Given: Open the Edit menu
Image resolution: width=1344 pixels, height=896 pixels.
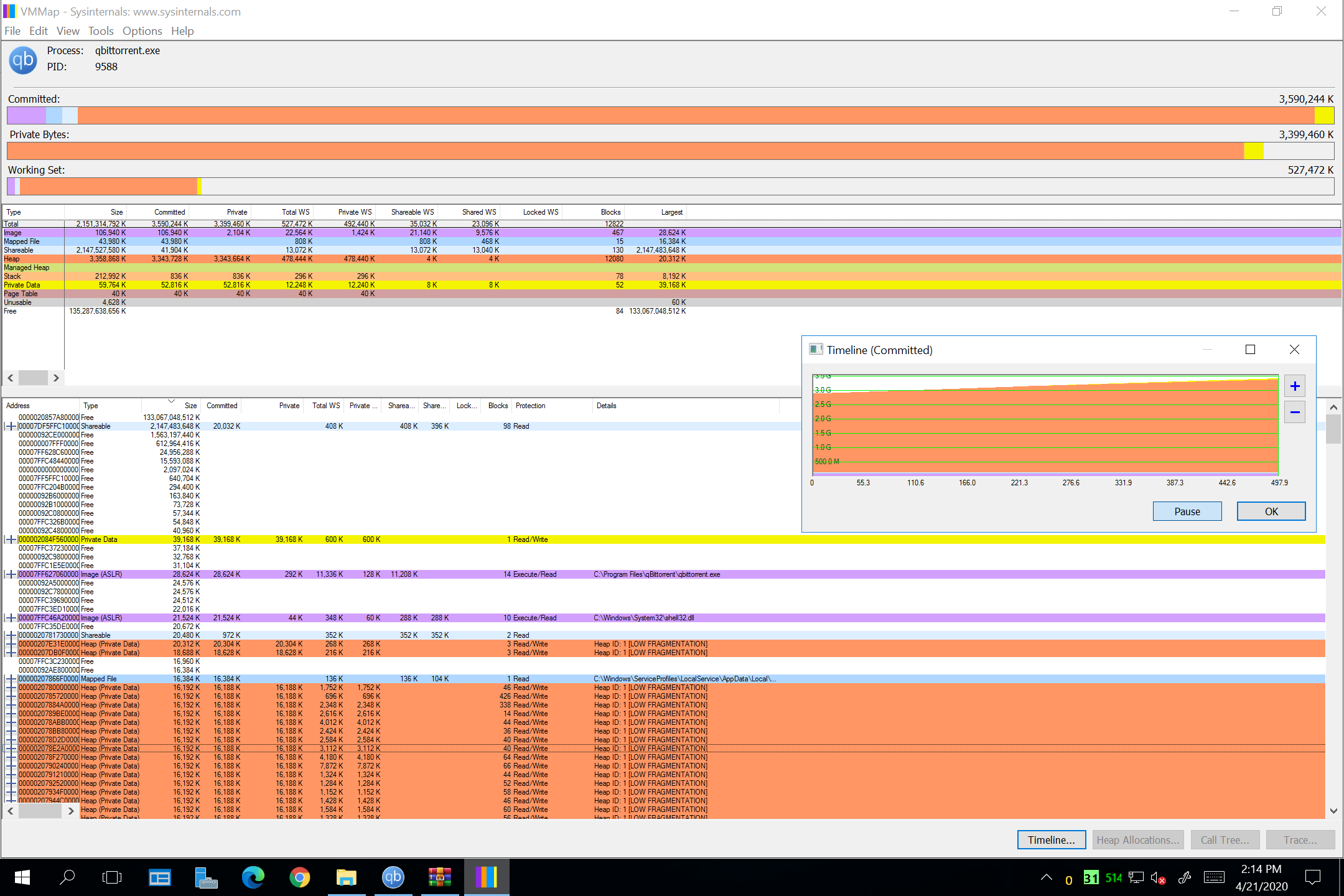Looking at the screenshot, I should (x=39, y=31).
